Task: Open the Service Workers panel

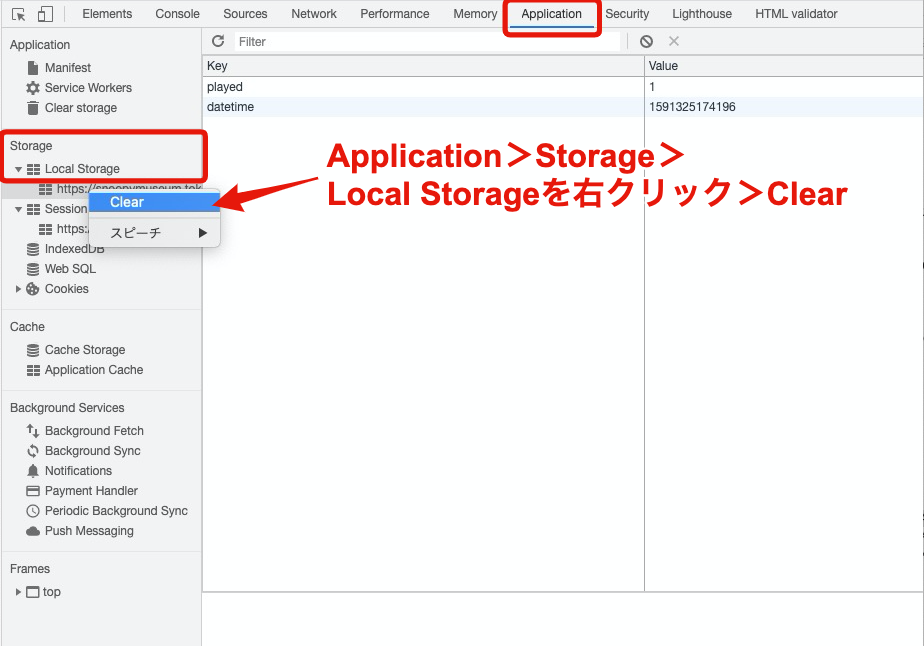Action: (x=88, y=87)
